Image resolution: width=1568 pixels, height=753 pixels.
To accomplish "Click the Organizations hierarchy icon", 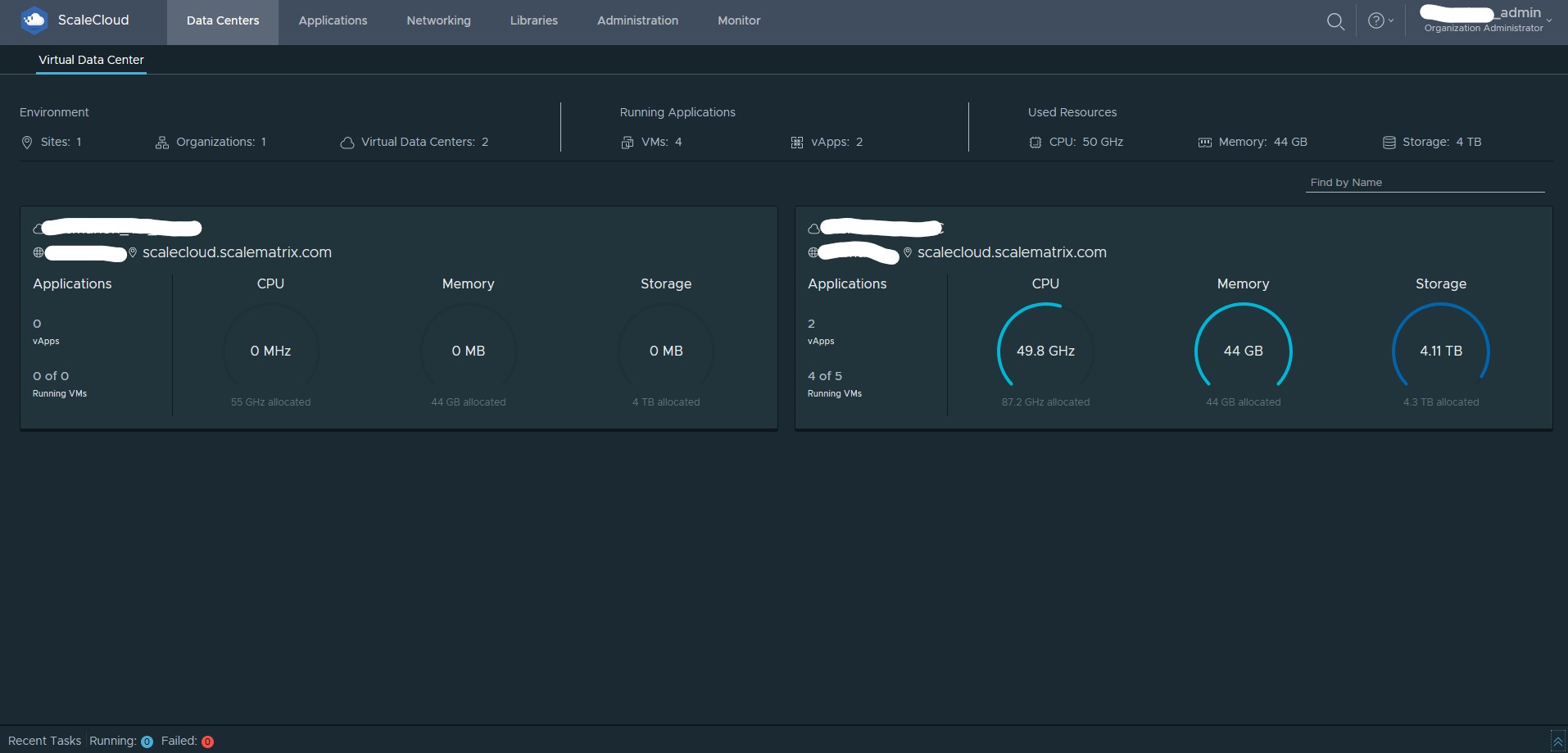I will [x=161, y=143].
